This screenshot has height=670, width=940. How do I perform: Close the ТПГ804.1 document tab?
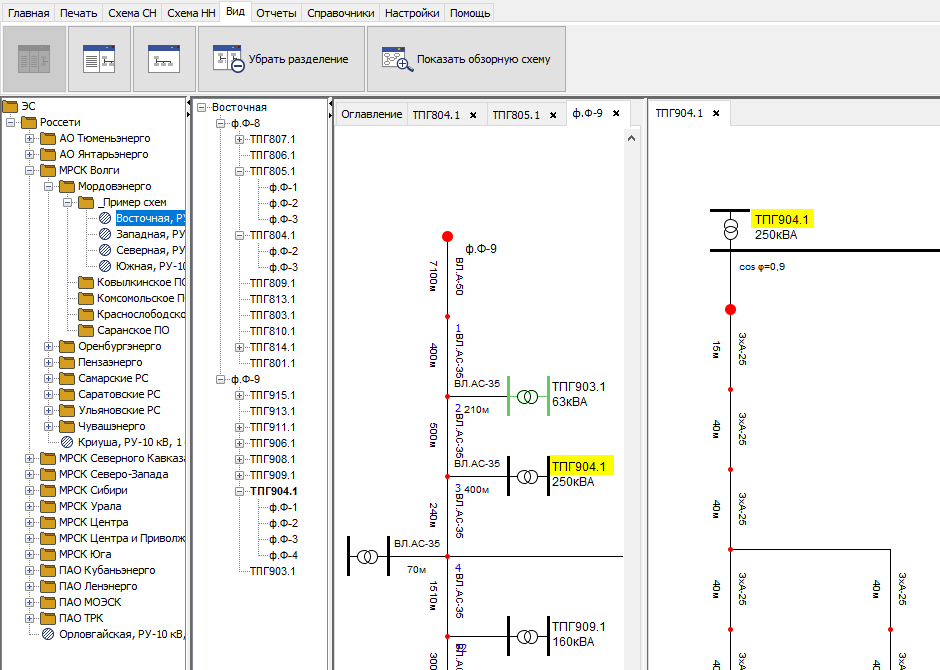tap(473, 115)
